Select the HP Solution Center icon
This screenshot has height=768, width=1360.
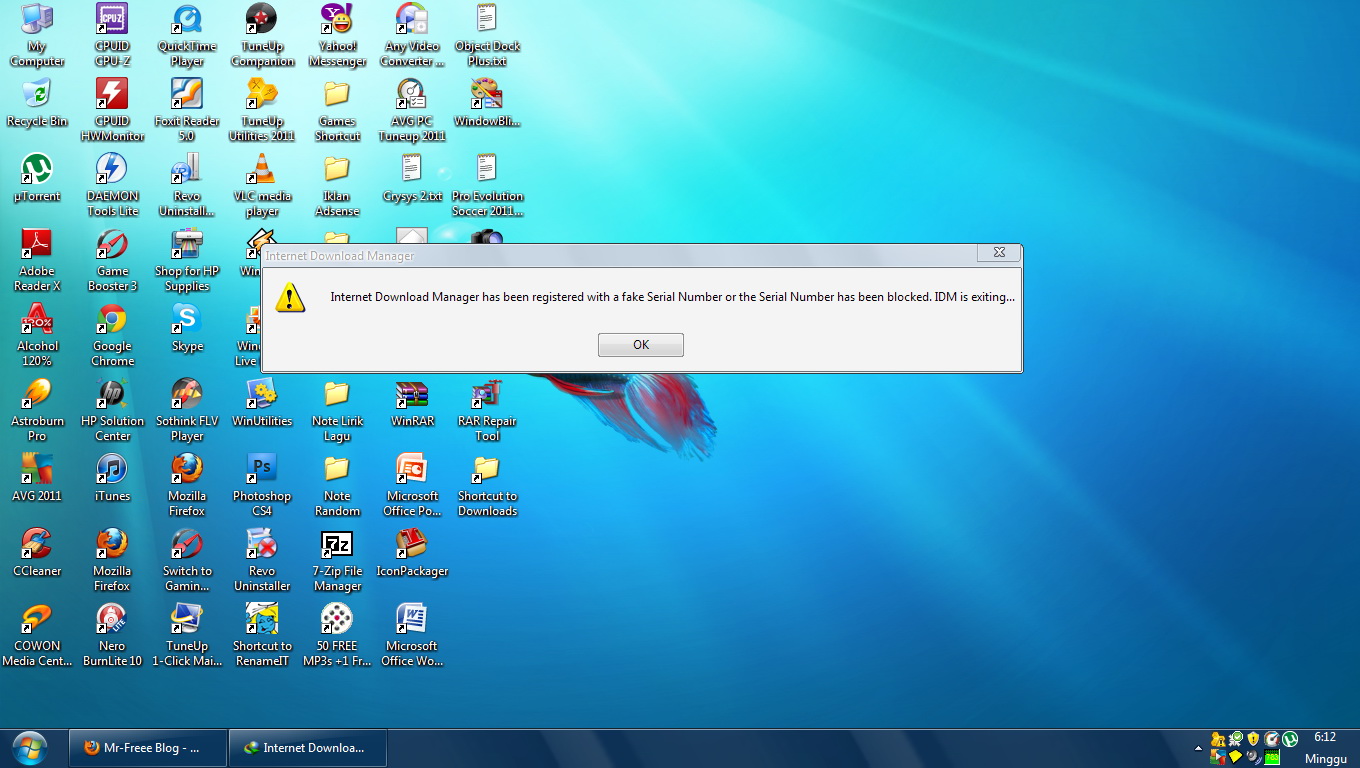coord(112,410)
